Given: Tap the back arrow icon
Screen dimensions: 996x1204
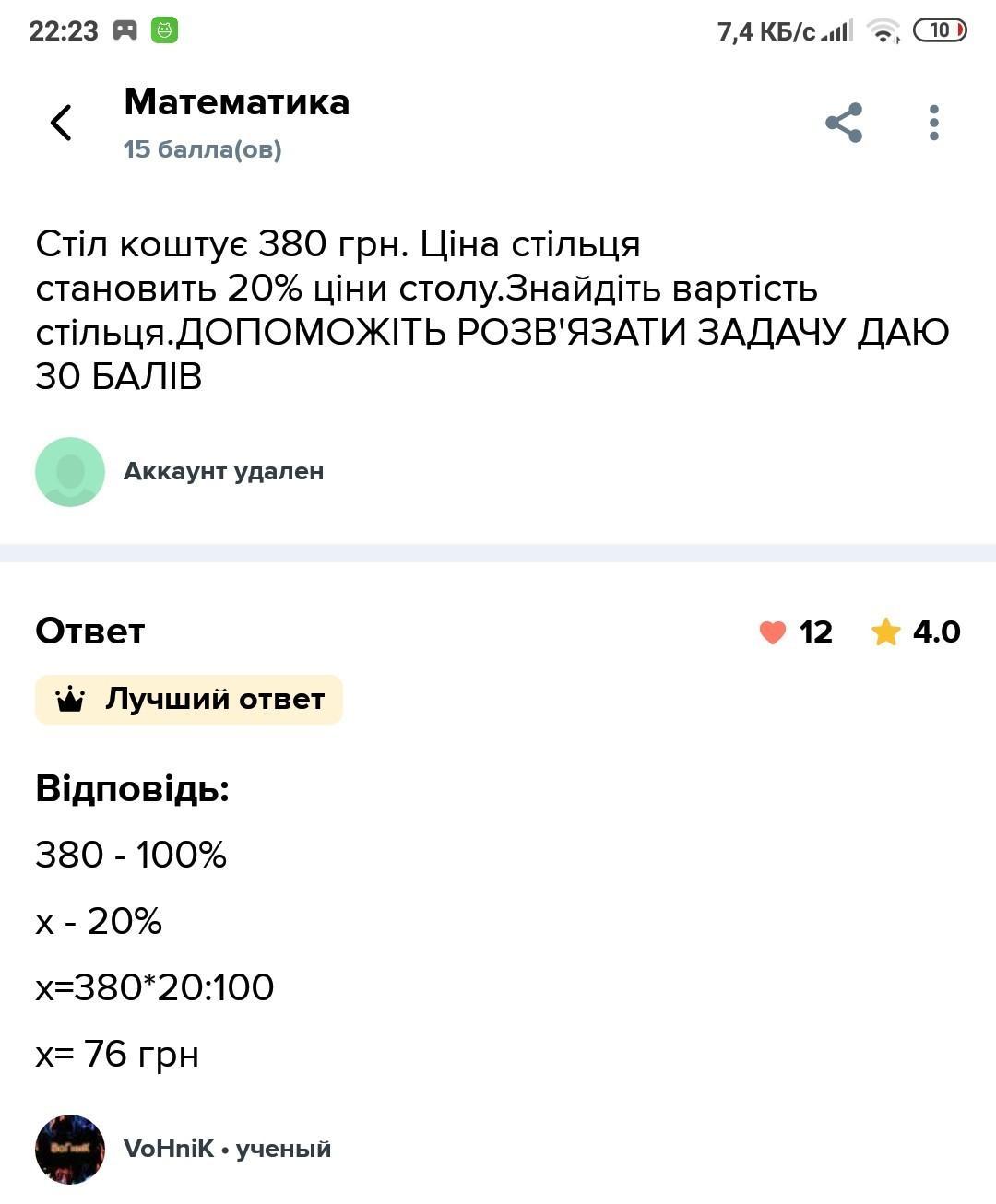Looking at the screenshot, I should [x=61, y=123].
